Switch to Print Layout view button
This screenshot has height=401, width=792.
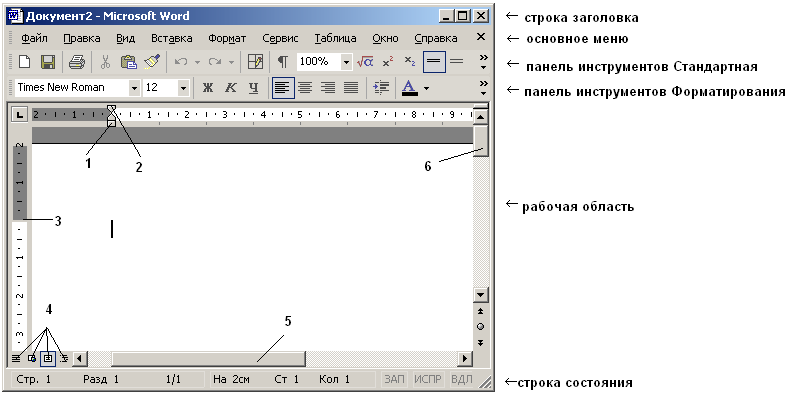[47, 358]
